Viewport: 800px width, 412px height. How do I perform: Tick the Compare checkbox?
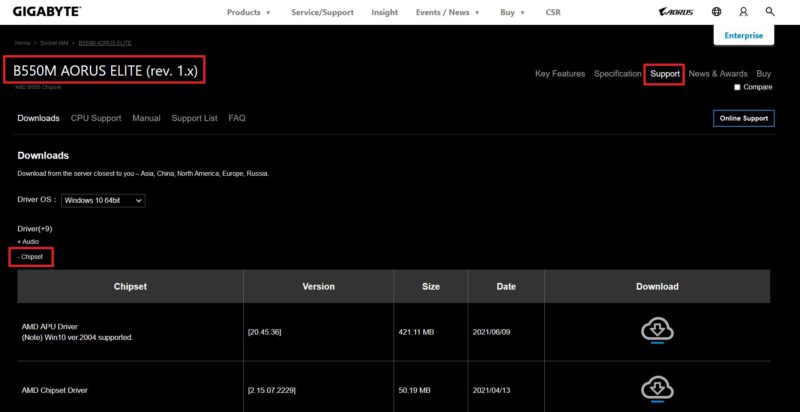(737, 87)
